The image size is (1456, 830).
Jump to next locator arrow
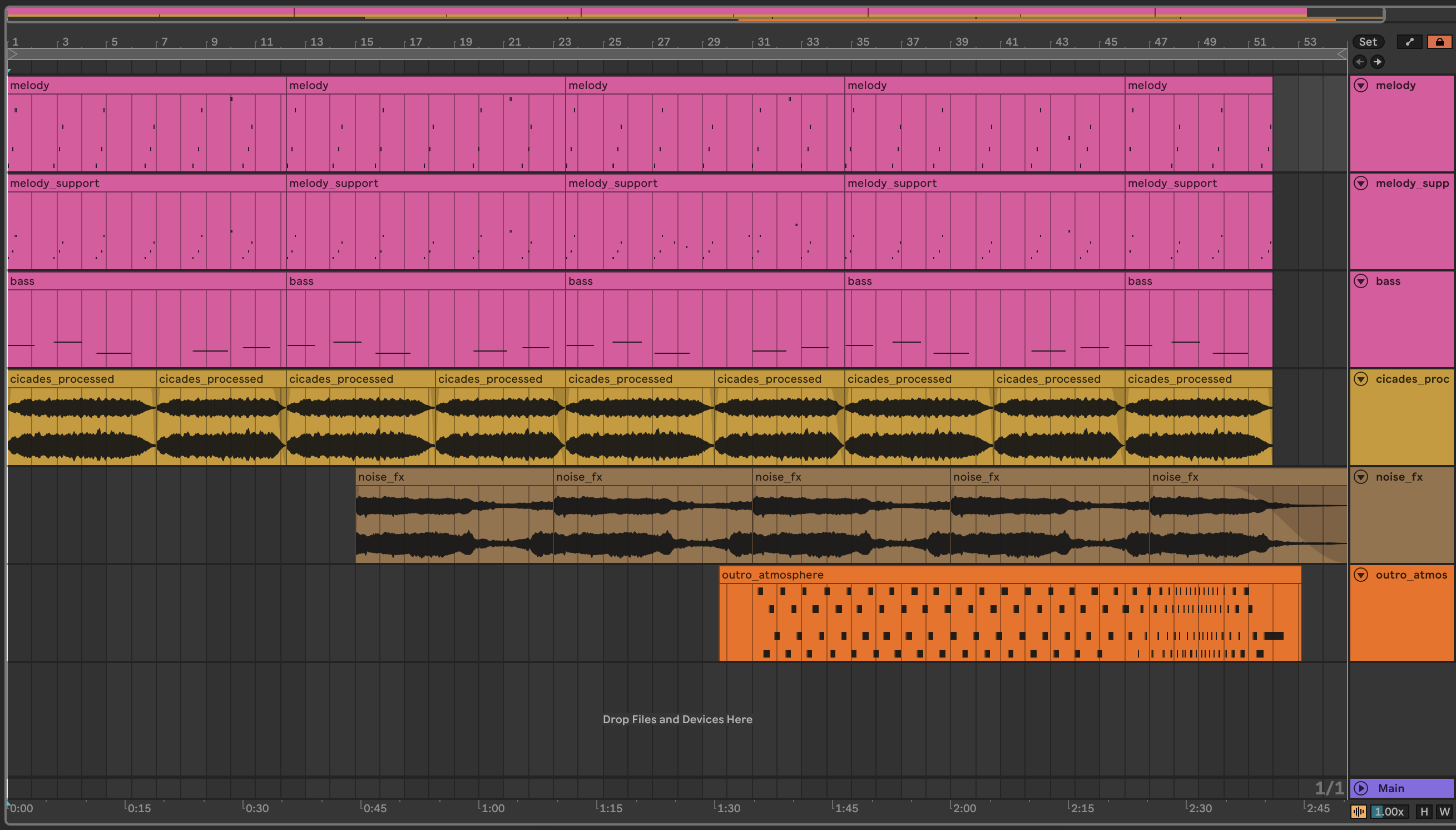[x=1378, y=62]
